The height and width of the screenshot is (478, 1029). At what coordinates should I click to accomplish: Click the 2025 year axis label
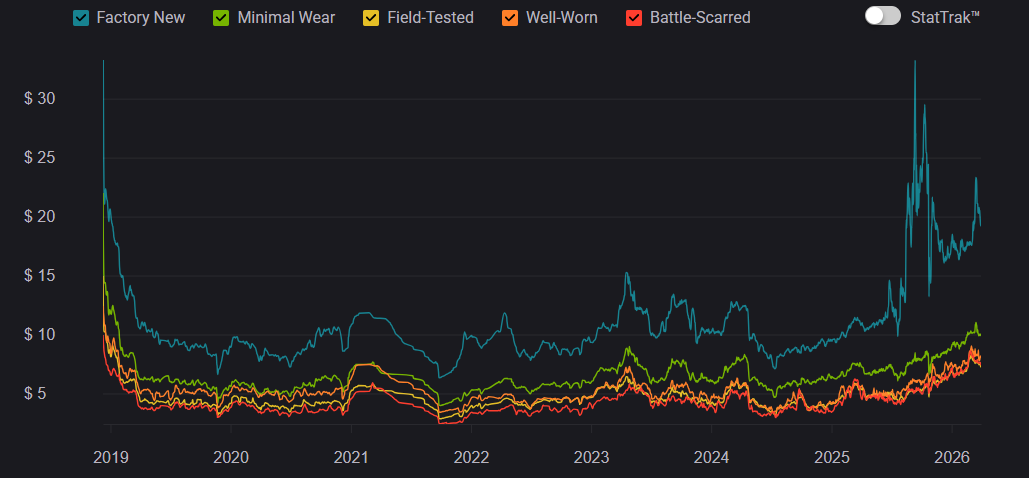pos(832,457)
